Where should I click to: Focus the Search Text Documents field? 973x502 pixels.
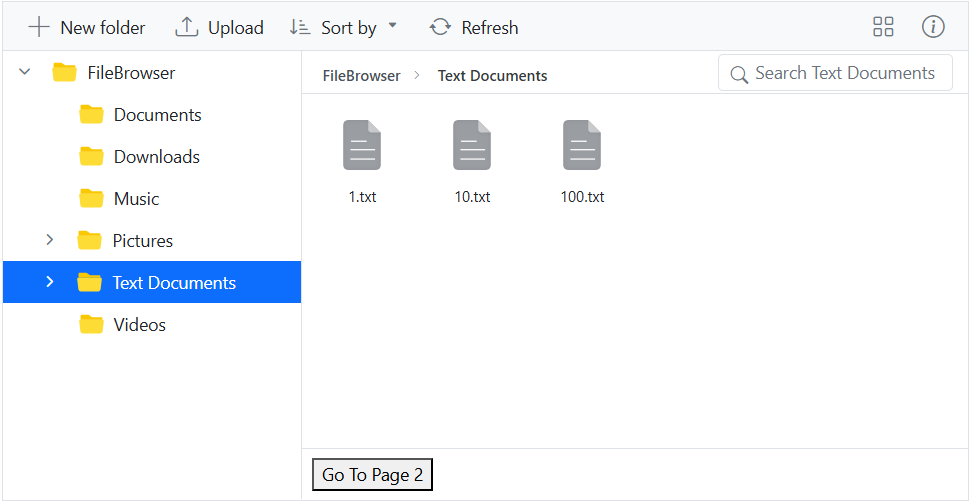[835, 73]
